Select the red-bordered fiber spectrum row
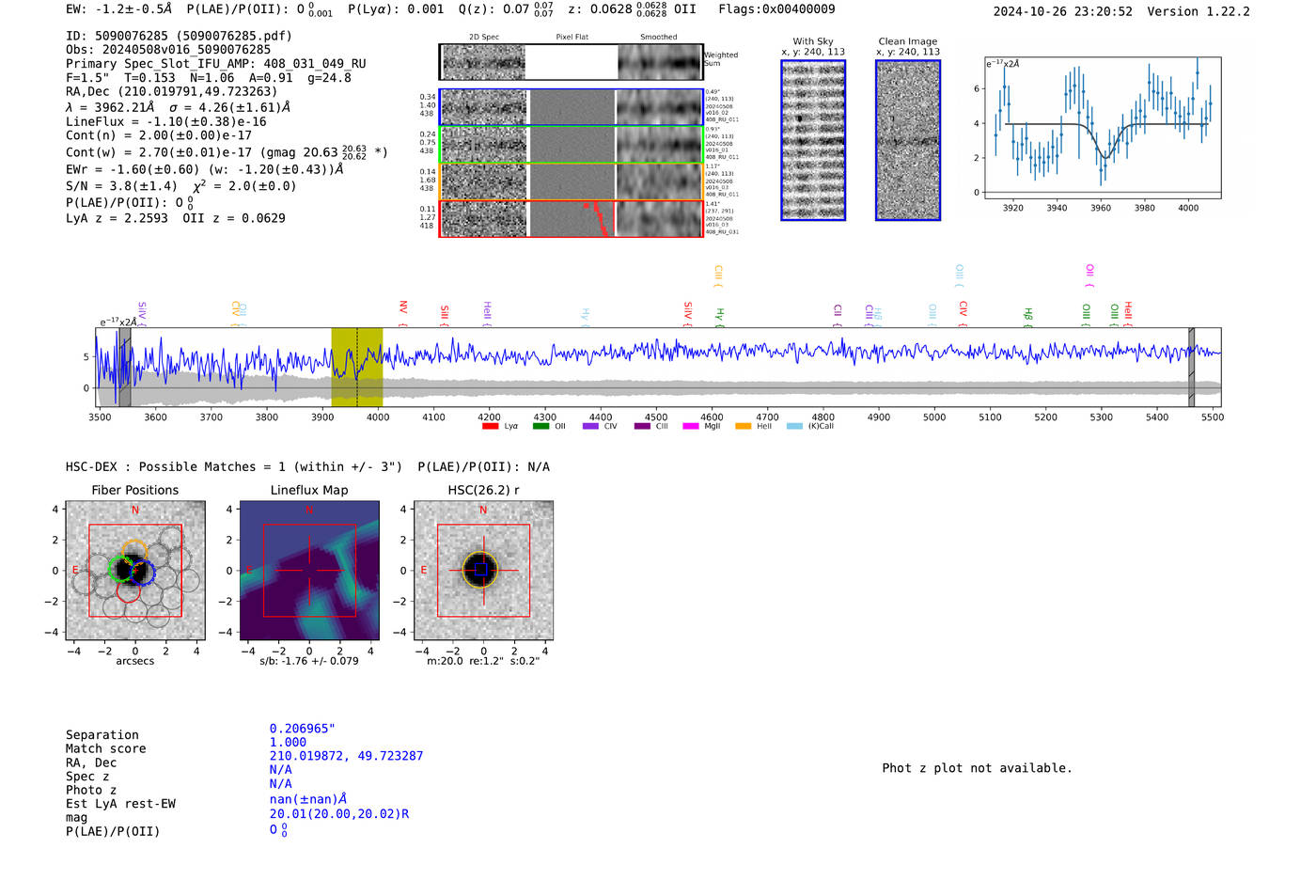1316x896 pixels. (x=571, y=218)
